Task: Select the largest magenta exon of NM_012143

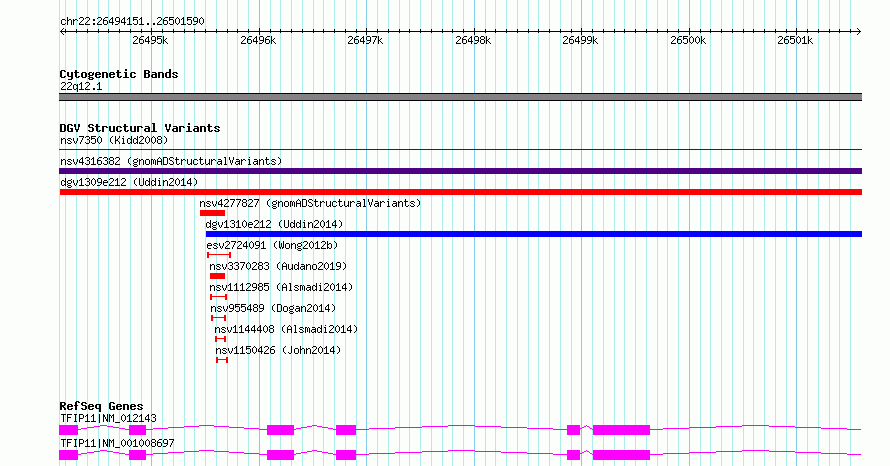Action: [622, 430]
